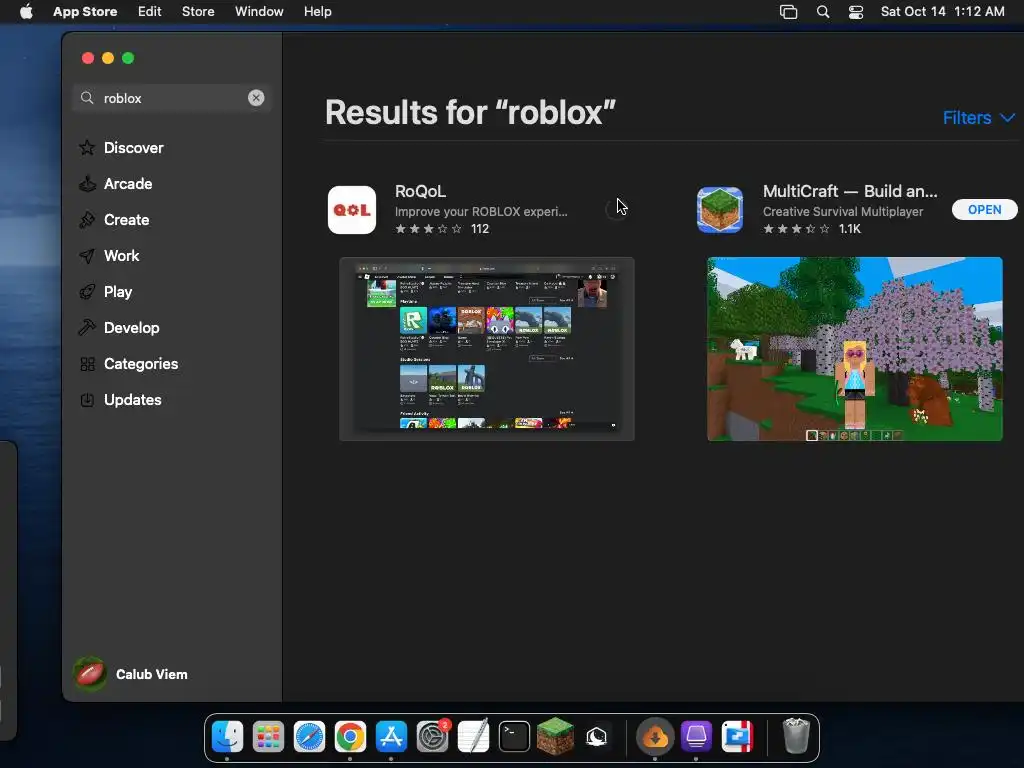Click the date and time display

point(942,12)
